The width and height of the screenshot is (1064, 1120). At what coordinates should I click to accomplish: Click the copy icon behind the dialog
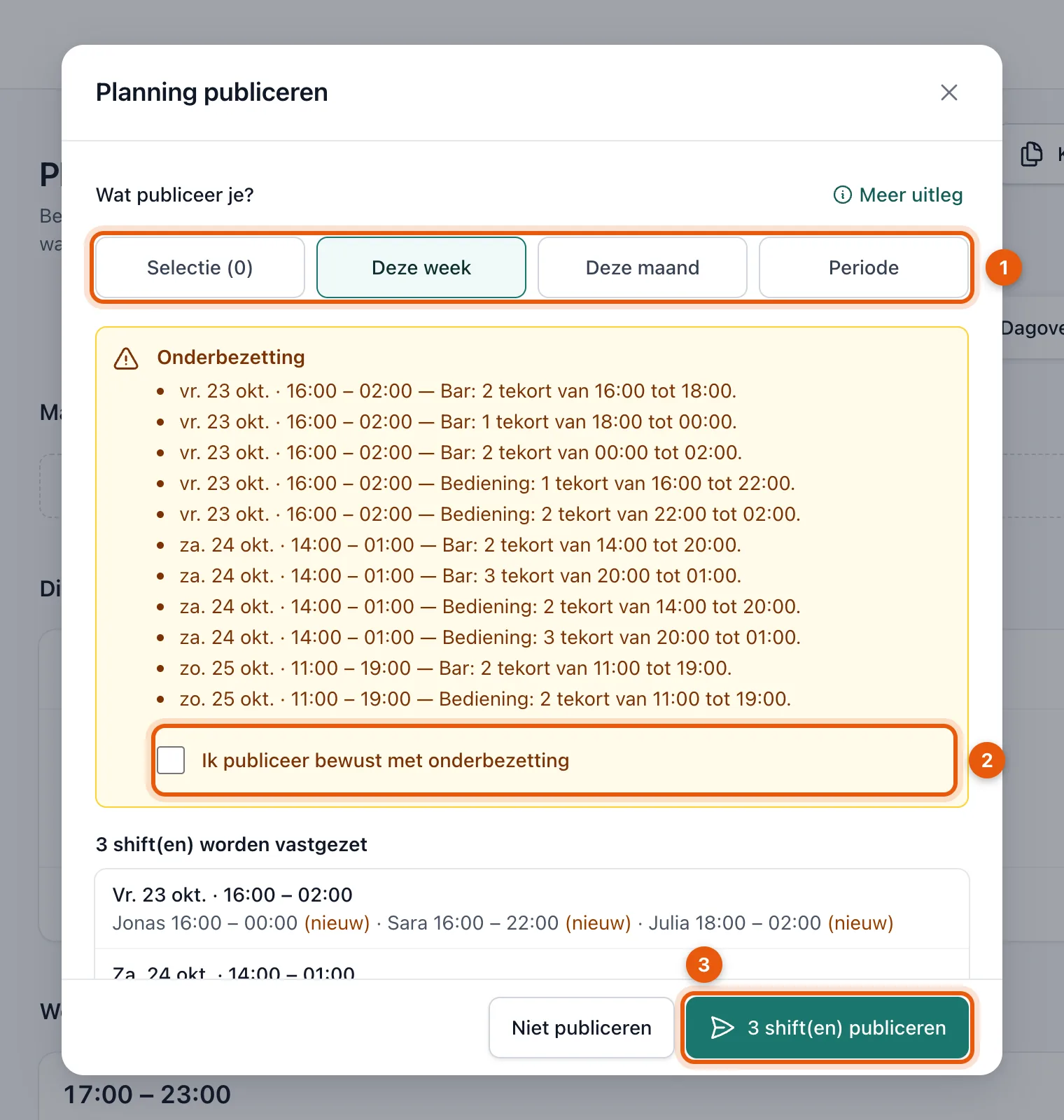[x=1031, y=154]
